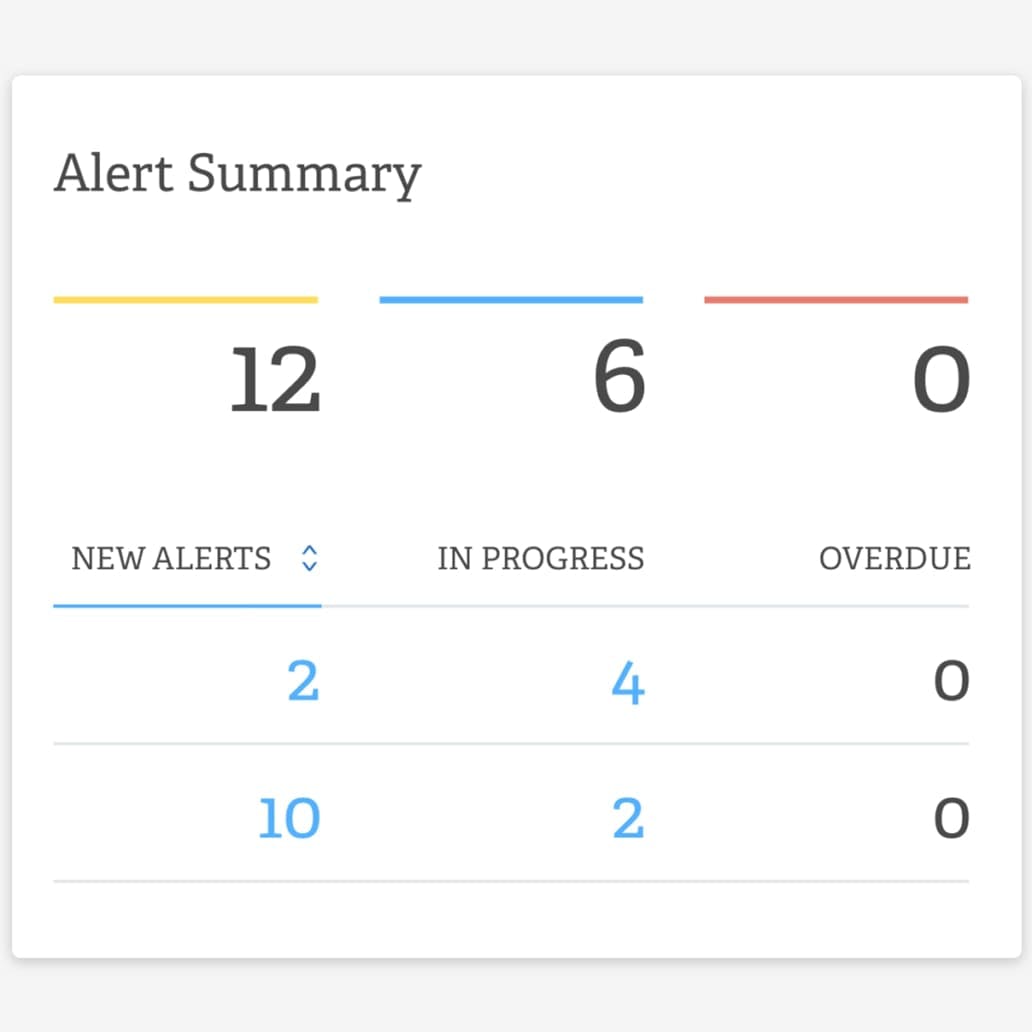1032x1032 pixels.
Task: Click the red overdue indicator bar
Action: tap(837, 298)
